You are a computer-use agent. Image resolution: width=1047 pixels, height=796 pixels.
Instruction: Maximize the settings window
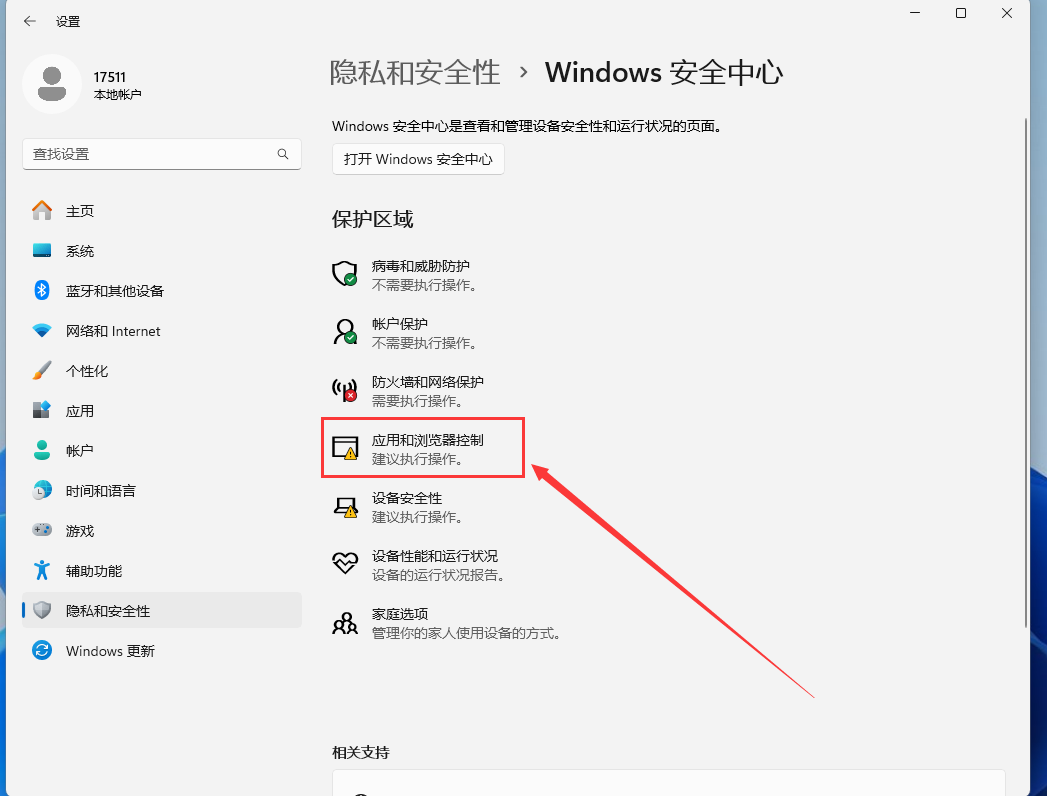tap(961, 13)
